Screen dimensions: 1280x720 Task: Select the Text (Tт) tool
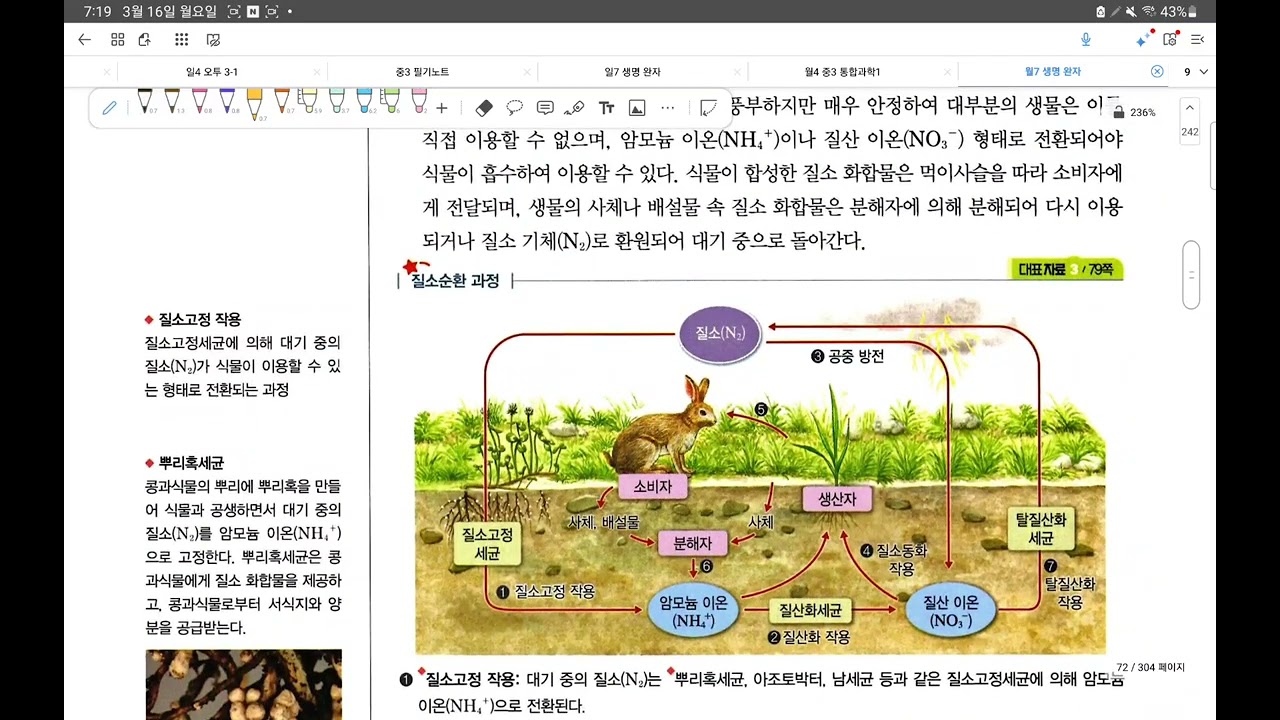[606, 108]
